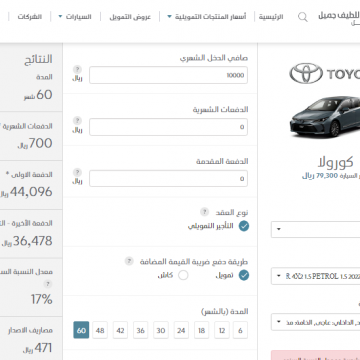The height and width of the screenshot is (360, 360).
Task: Show help icon under annual rate result
Action: point(48,284)
